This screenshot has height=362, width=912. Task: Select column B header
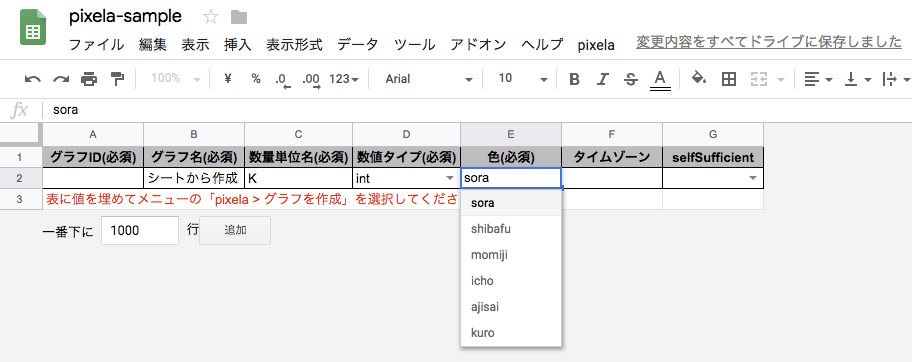click(x=194, y=135)
